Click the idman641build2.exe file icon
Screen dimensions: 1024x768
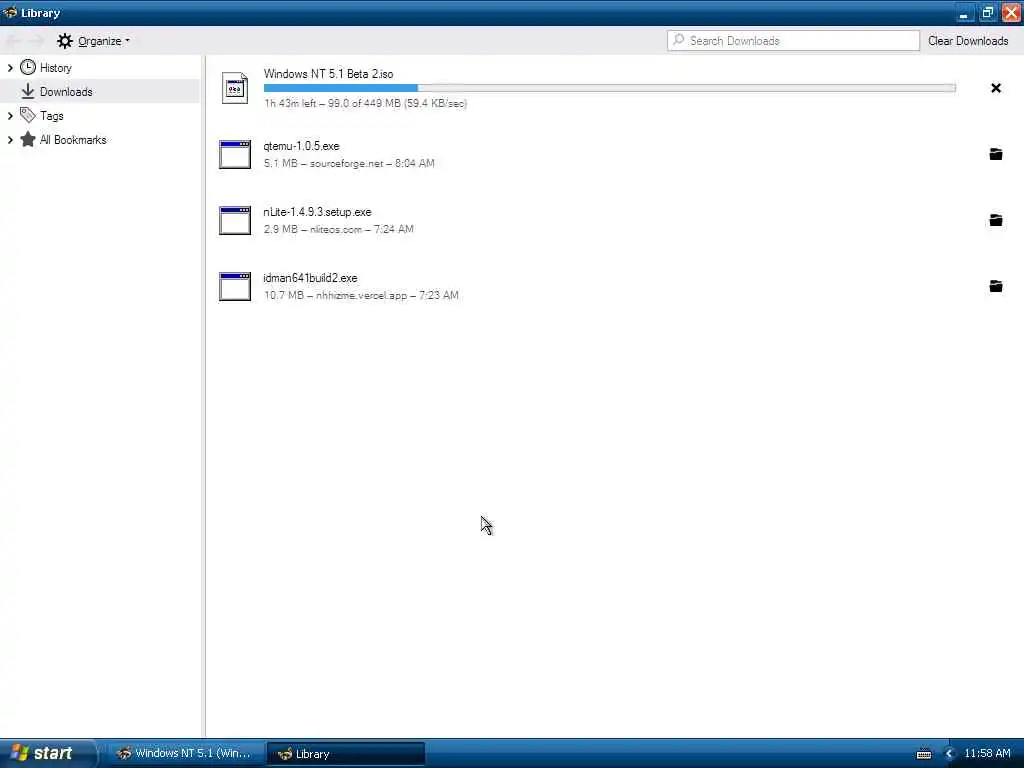coord(234,287)
